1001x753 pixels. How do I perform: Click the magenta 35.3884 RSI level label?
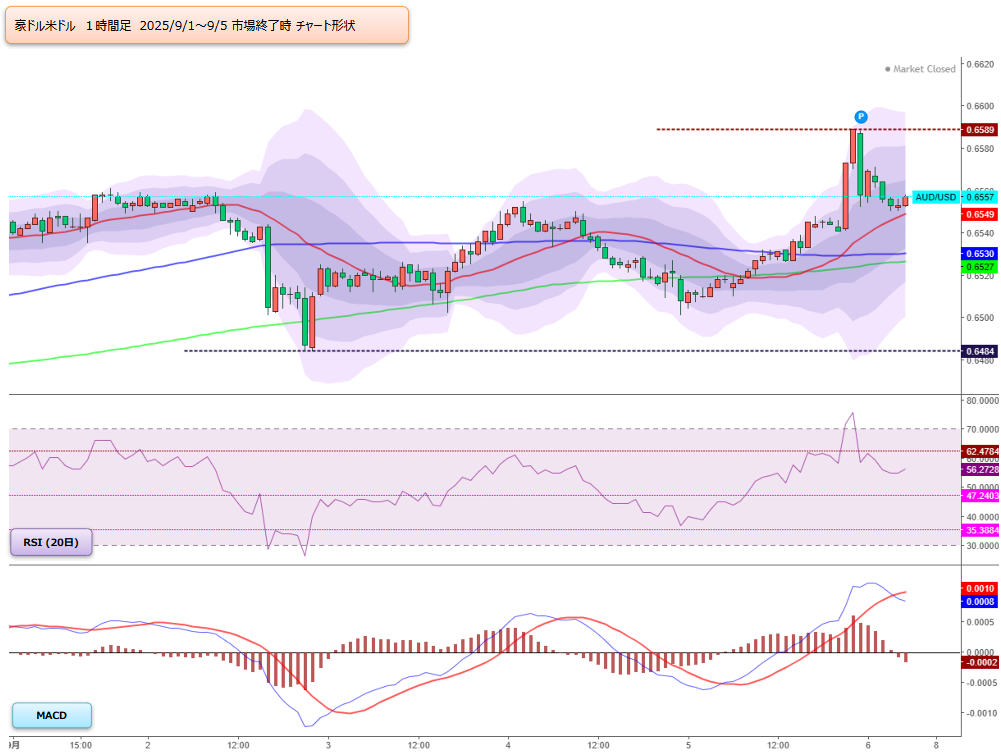tap(981, 530)
